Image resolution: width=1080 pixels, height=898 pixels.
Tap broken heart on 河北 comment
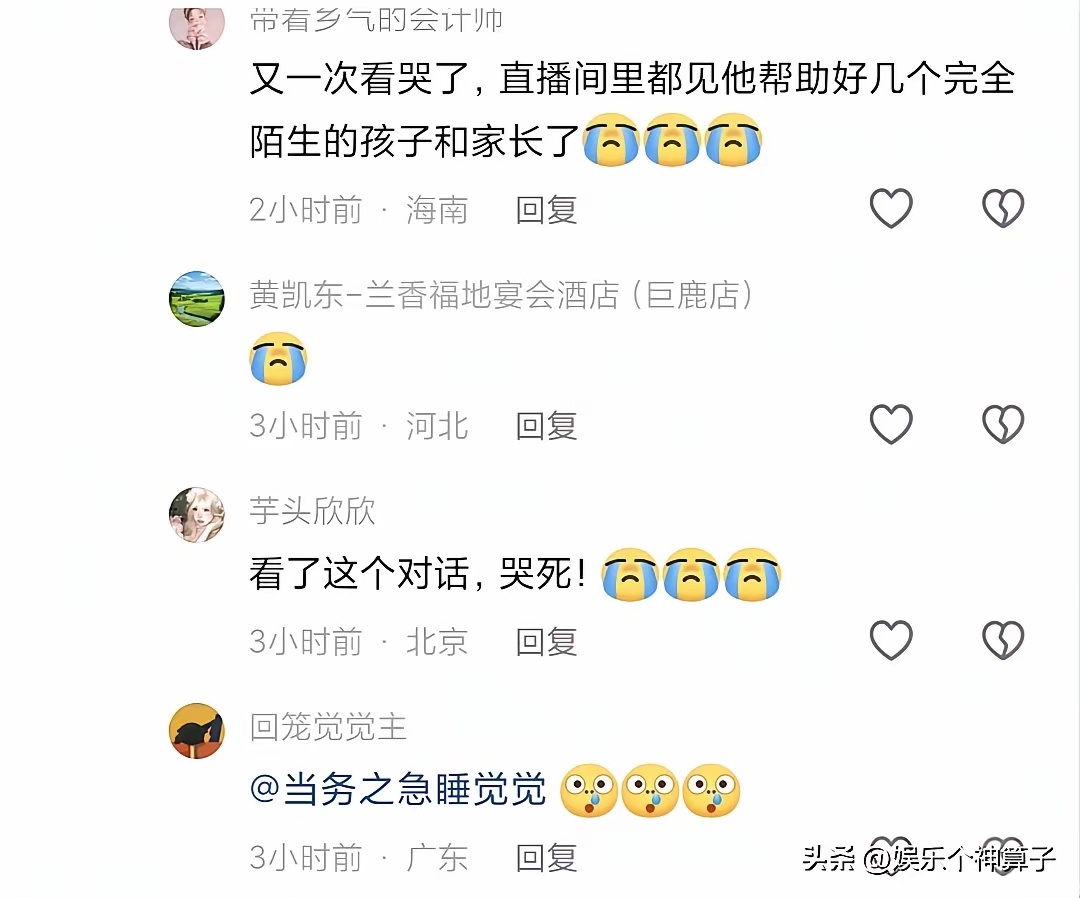click(1003, 424)
